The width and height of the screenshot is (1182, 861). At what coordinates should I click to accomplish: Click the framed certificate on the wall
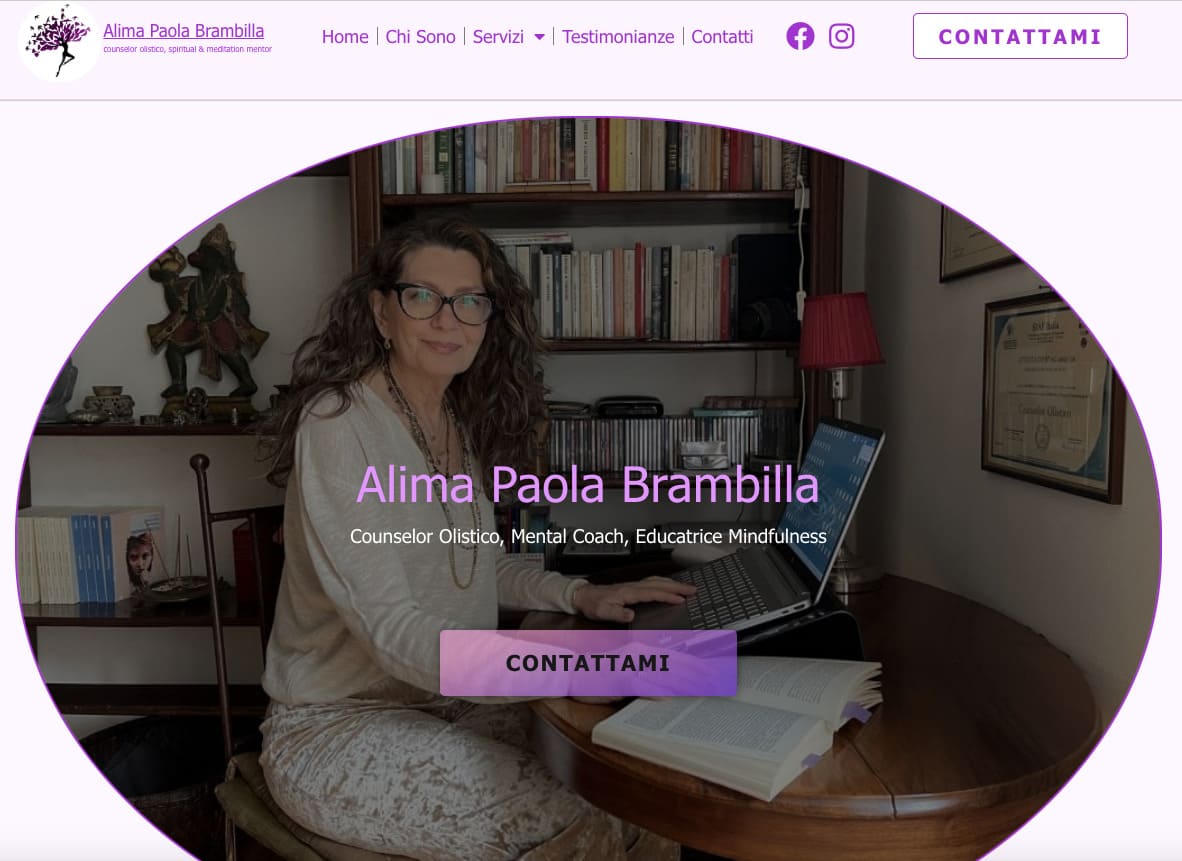pos(1050,396)
